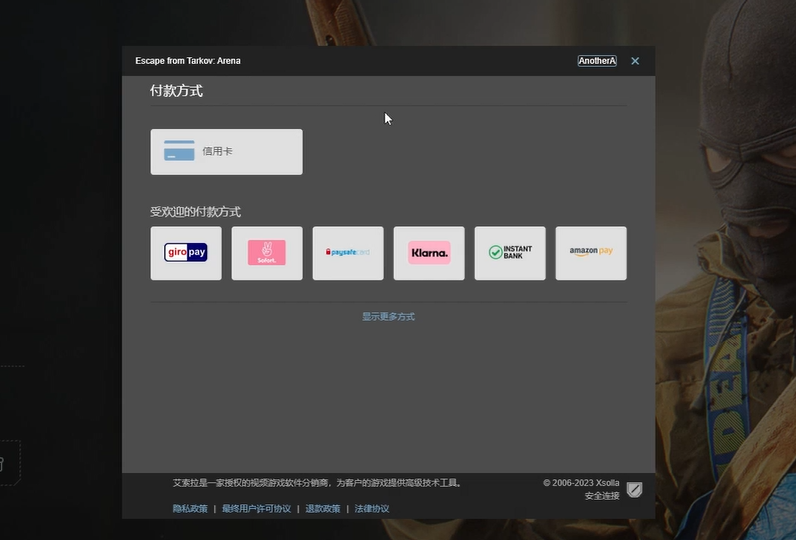The image size is (796, 540).
Task: Choose the credit card payment option
Action: 226,152
